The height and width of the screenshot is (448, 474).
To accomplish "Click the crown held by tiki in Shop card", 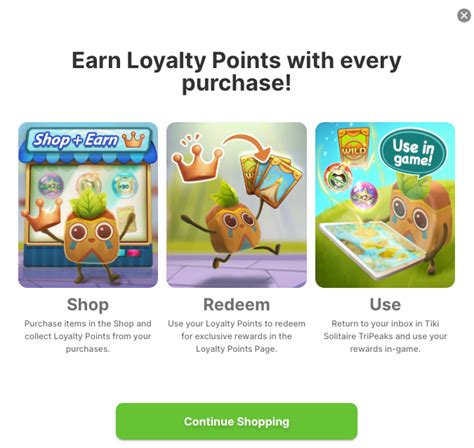I will pyautogui.click(x=43, y=214).
